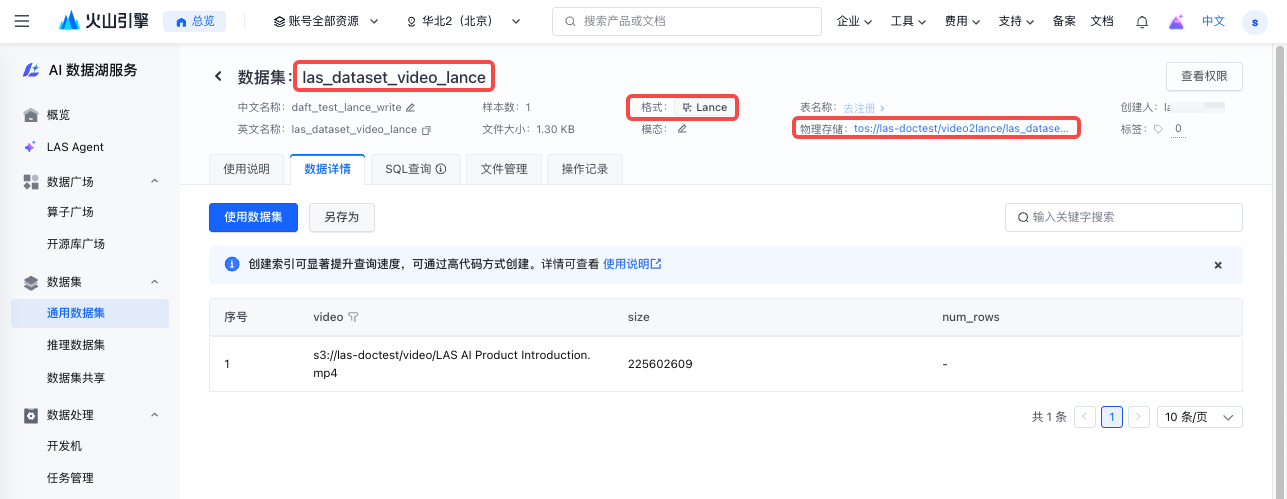This screenshot has height=499, width=1287.
Task: Select 通用数据集 in the sidebar
Action: [x=90, y=313]
